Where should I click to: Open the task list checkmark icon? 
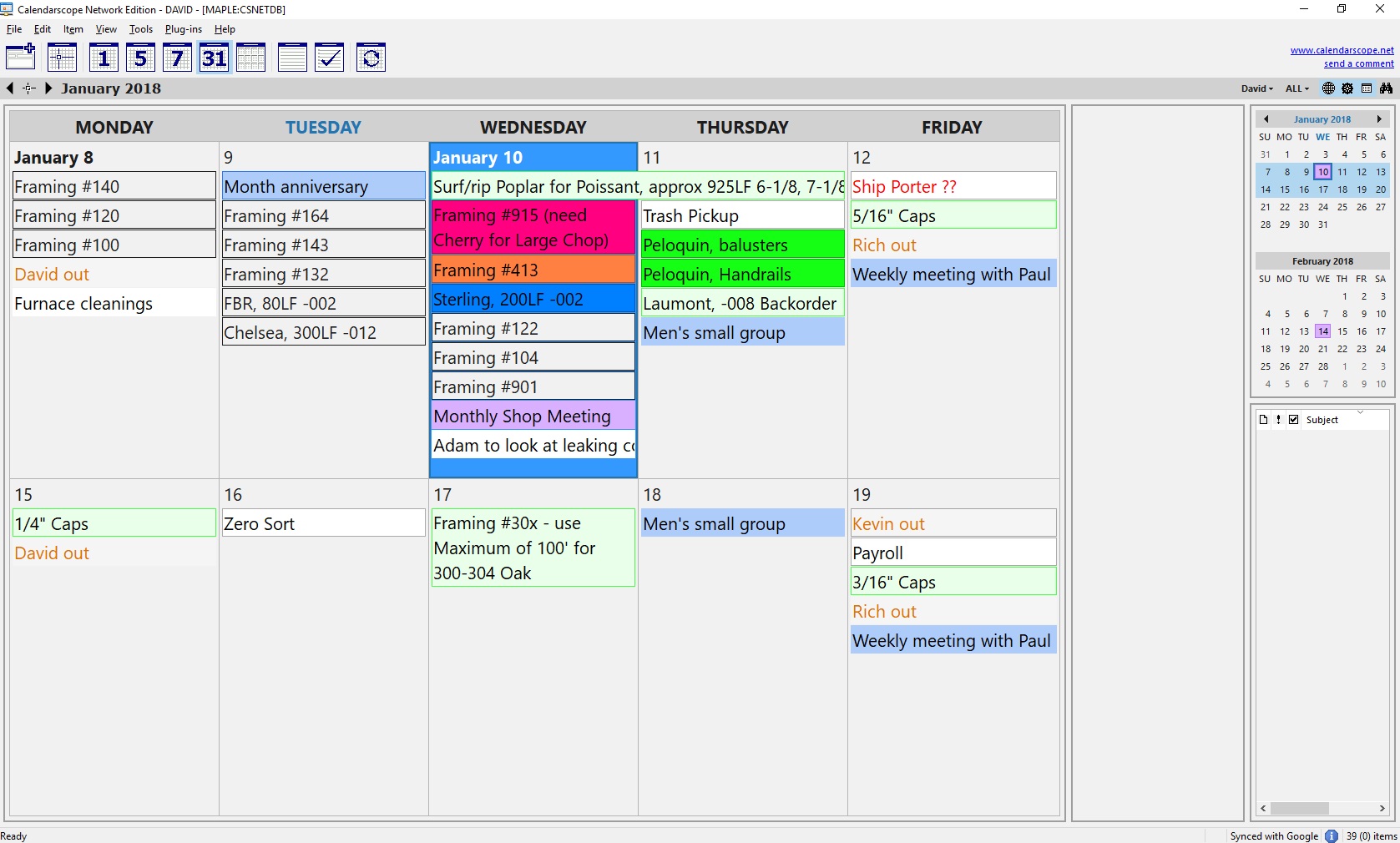click(329, 57)
